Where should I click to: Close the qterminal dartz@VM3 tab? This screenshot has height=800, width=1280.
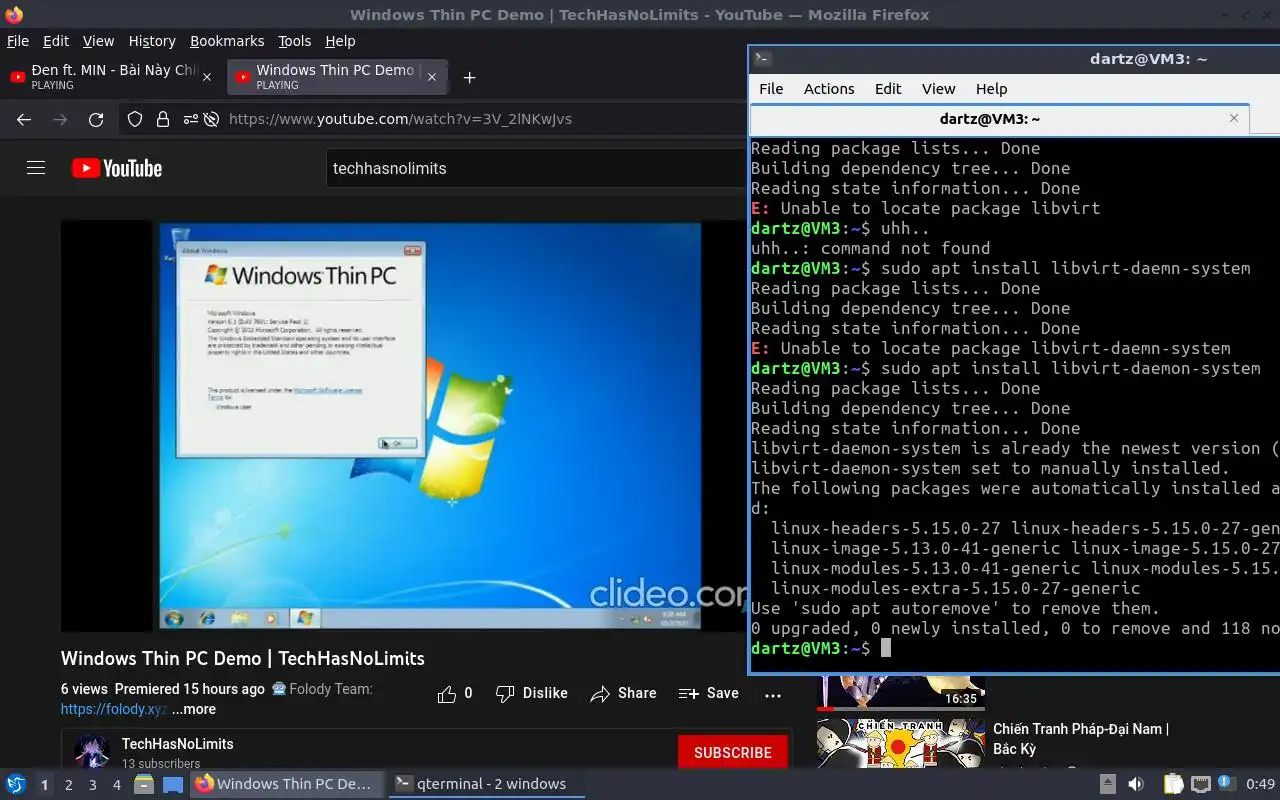(1234, 118)
